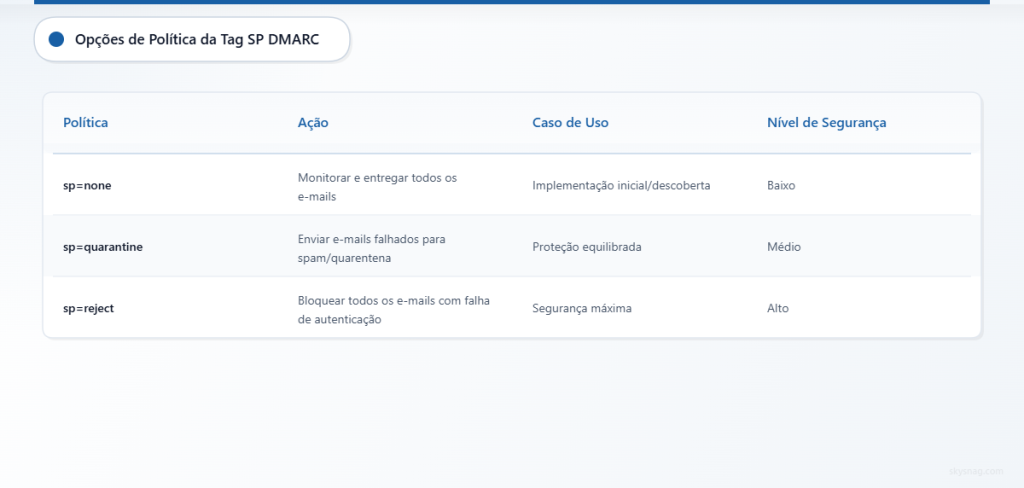Select the 'sp=reject' policy cell
This screenshot has height=488, width=1024.
[x=89, y=308]
